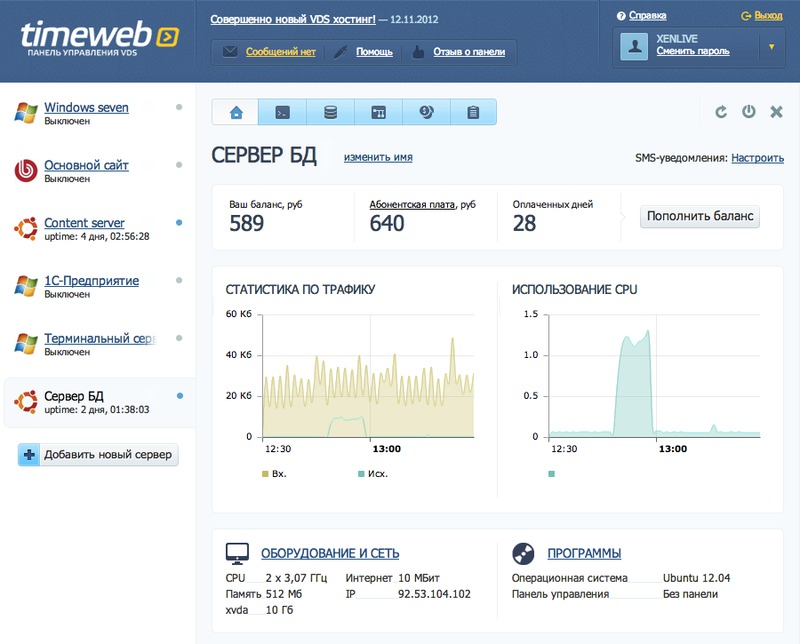Image resolution: width=800 pixels, height=644 pixels.
Task: Toggle the Вх. incoming traffic legend
Action: (x=274, y=474)
